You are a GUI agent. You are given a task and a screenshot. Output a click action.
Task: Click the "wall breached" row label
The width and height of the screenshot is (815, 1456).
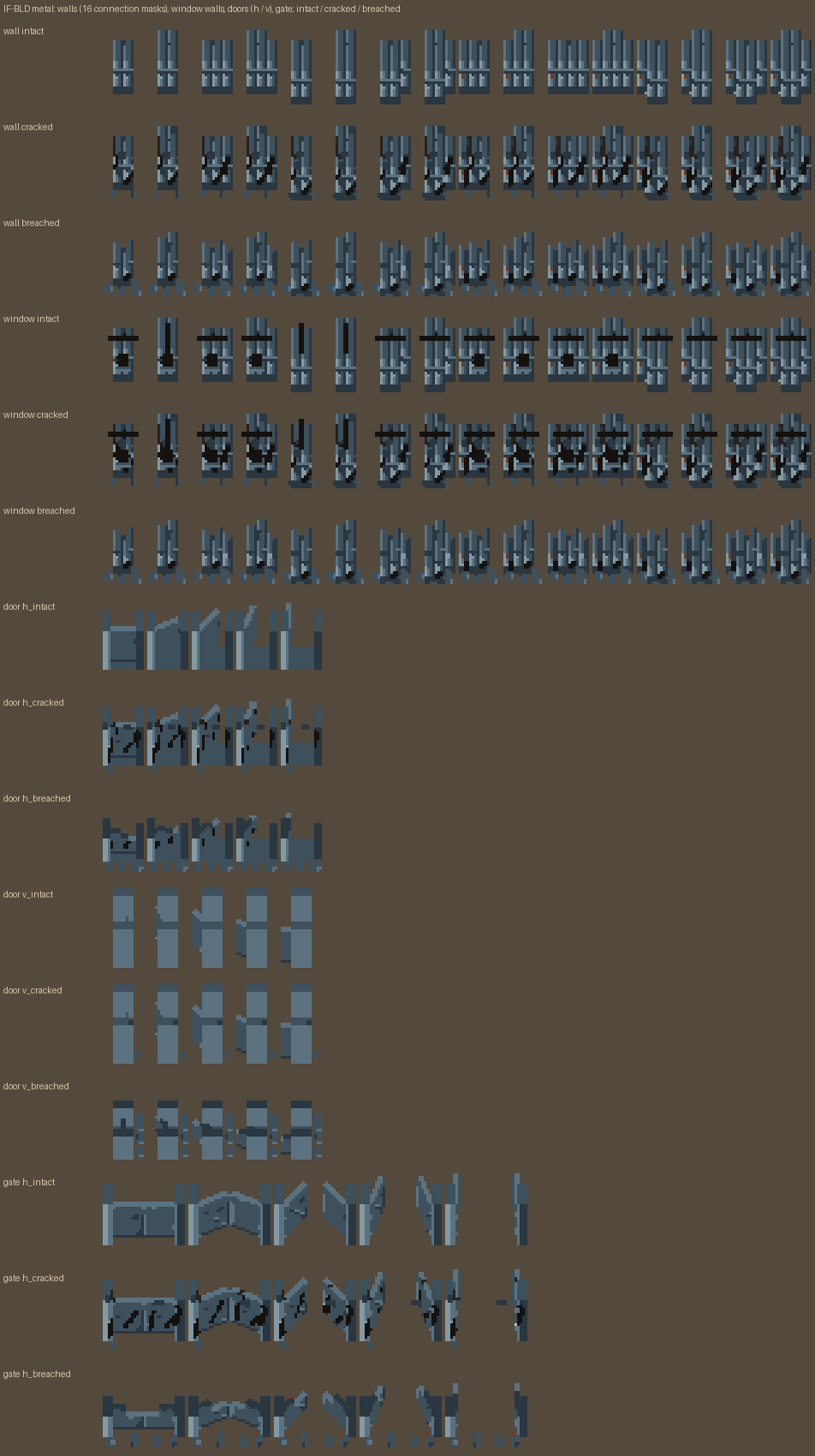pos(31,223)
